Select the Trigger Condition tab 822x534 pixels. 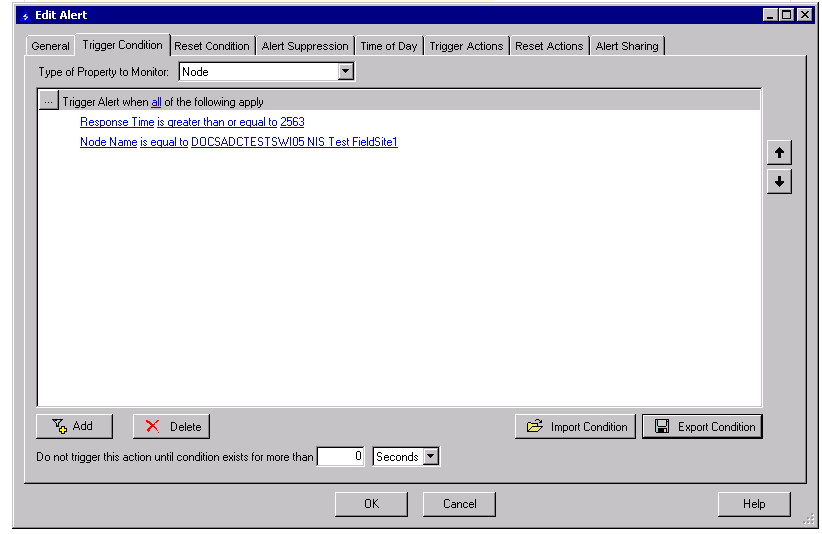(x=123, y=45)
